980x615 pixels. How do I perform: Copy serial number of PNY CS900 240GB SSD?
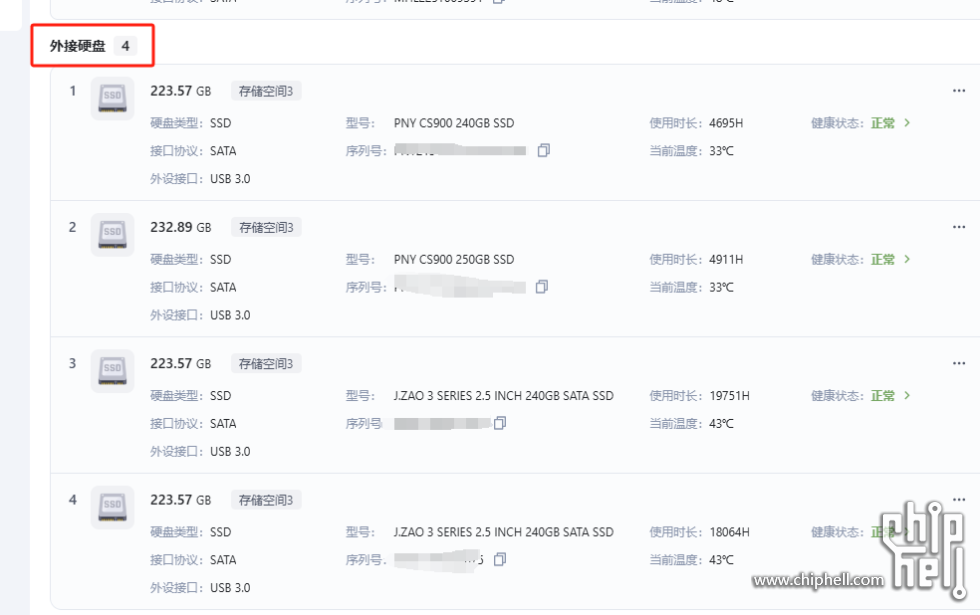(x=544, y=151)
